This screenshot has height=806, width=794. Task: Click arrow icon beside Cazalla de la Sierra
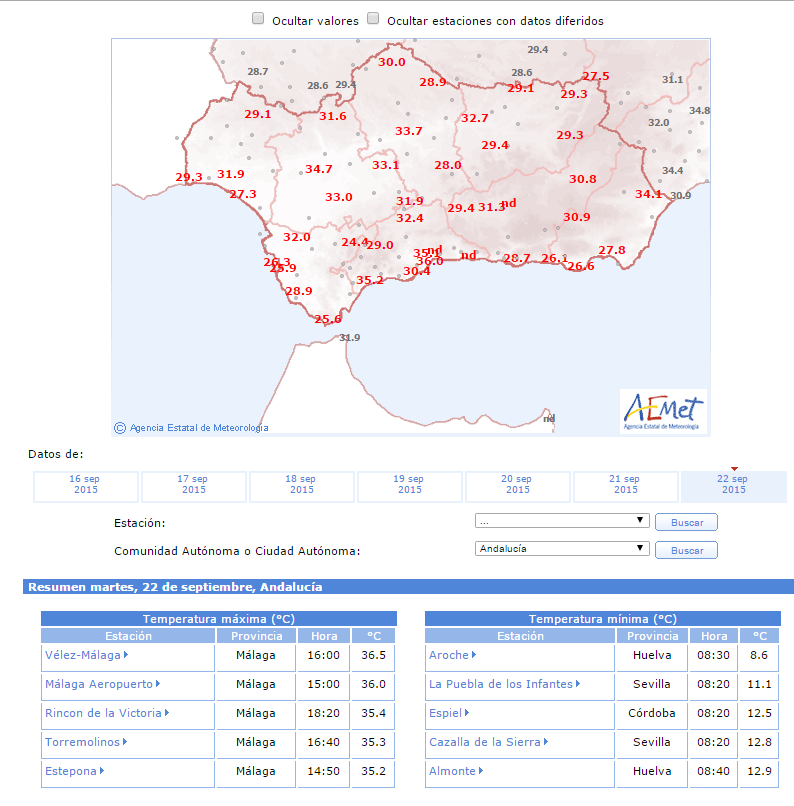click(547, 742)
